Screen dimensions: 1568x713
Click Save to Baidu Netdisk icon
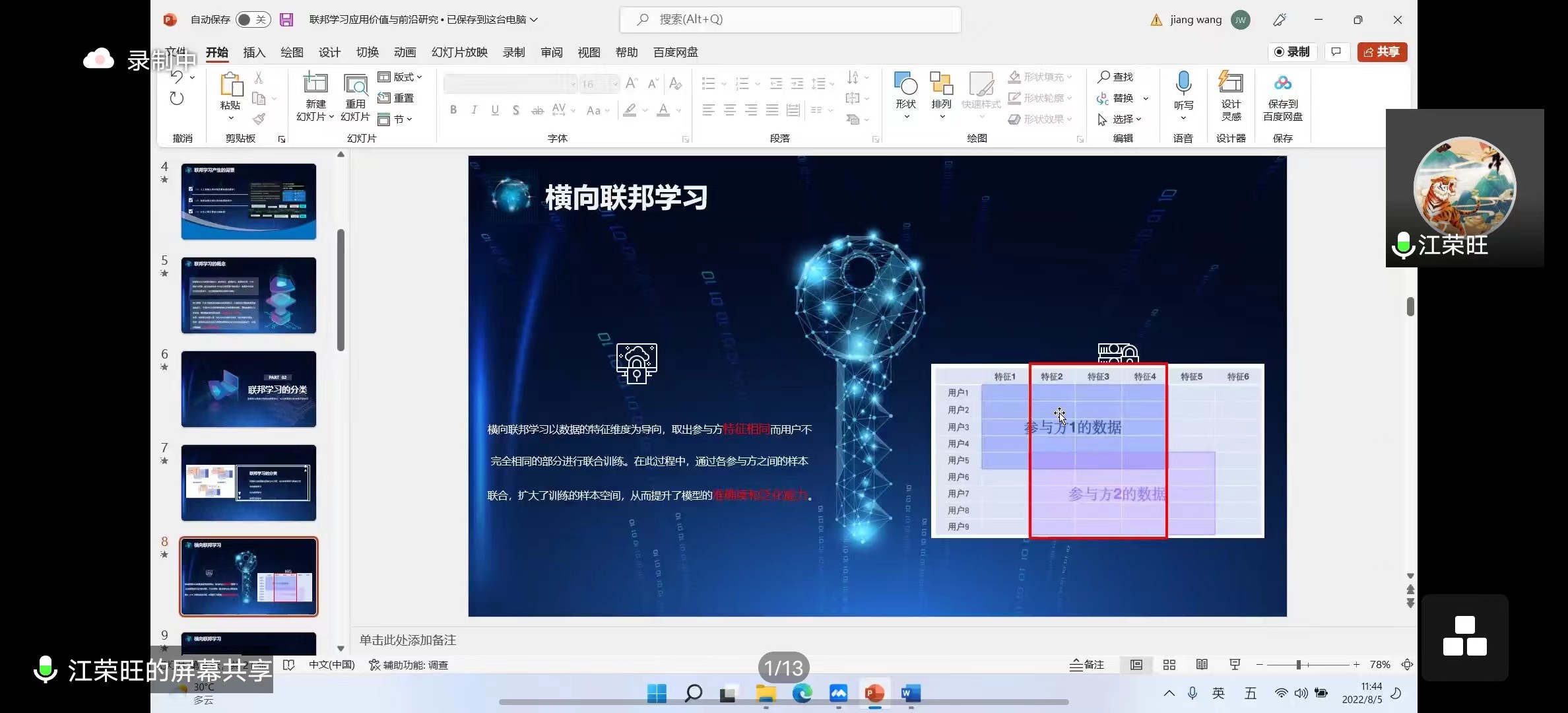[1282, 83]
